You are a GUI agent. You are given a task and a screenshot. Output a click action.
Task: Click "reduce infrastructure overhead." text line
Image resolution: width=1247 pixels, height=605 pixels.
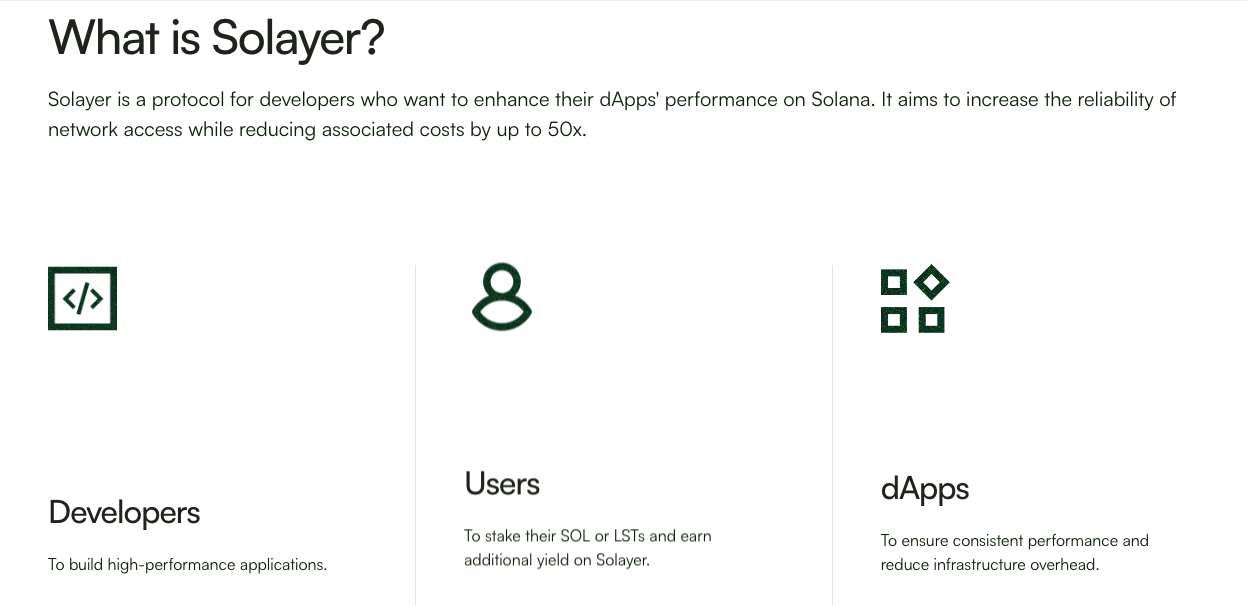[x=990, y=565]
